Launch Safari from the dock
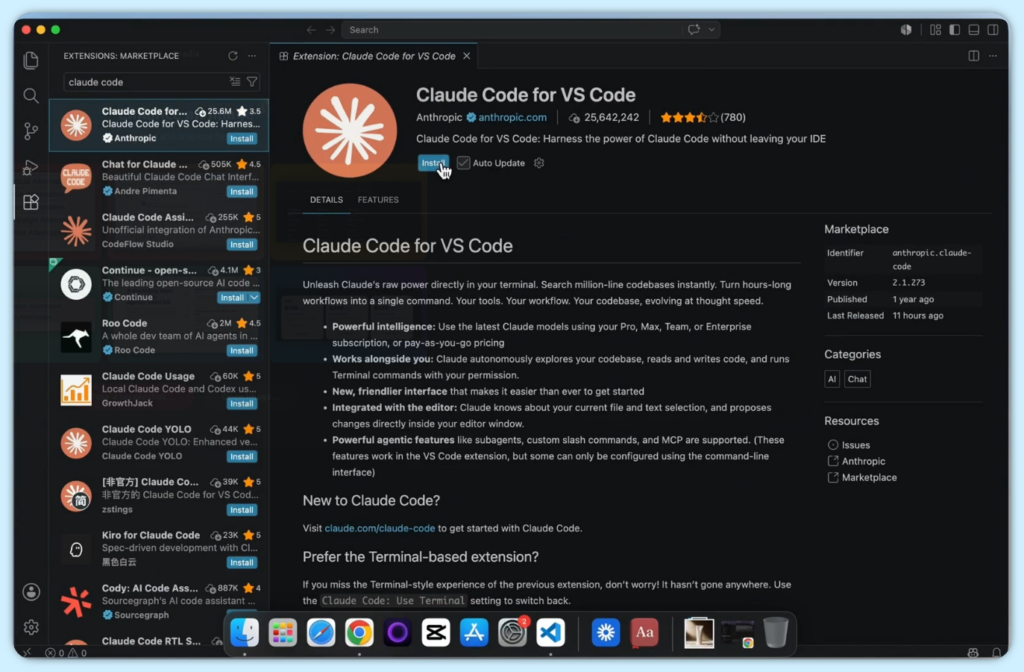Image resolution: width=1024 pixels, height=672 pixels. click(321, 632)
